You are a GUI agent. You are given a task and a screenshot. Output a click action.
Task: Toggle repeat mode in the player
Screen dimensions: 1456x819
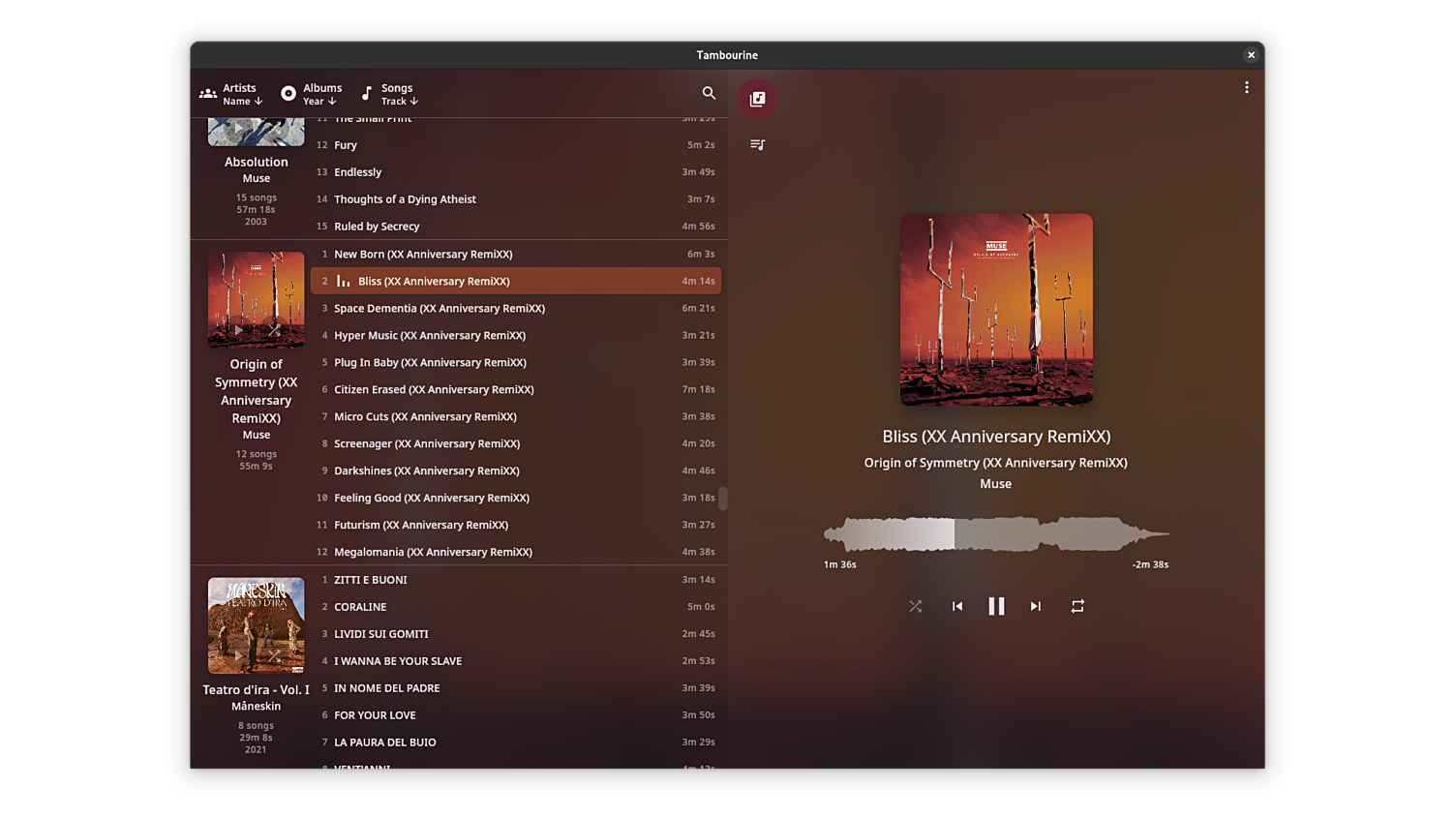[x=1077, y=606]
